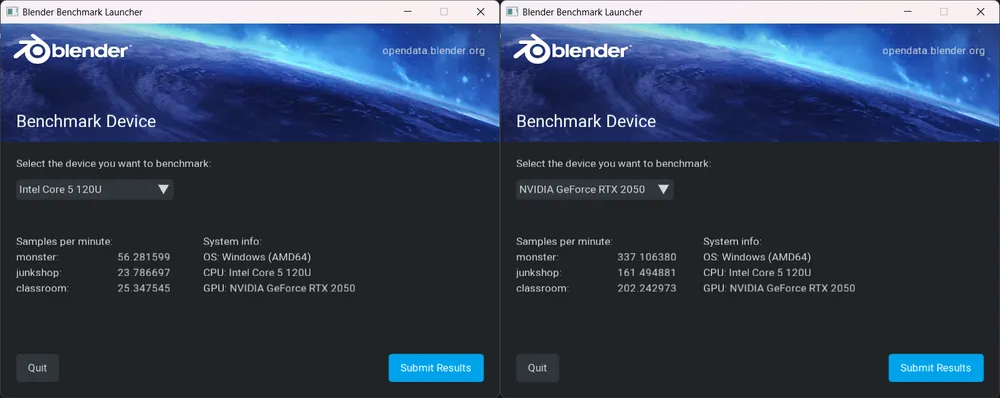Select the classroom score 25.347545
This screenshot has width=1000, height=398.
144,288
